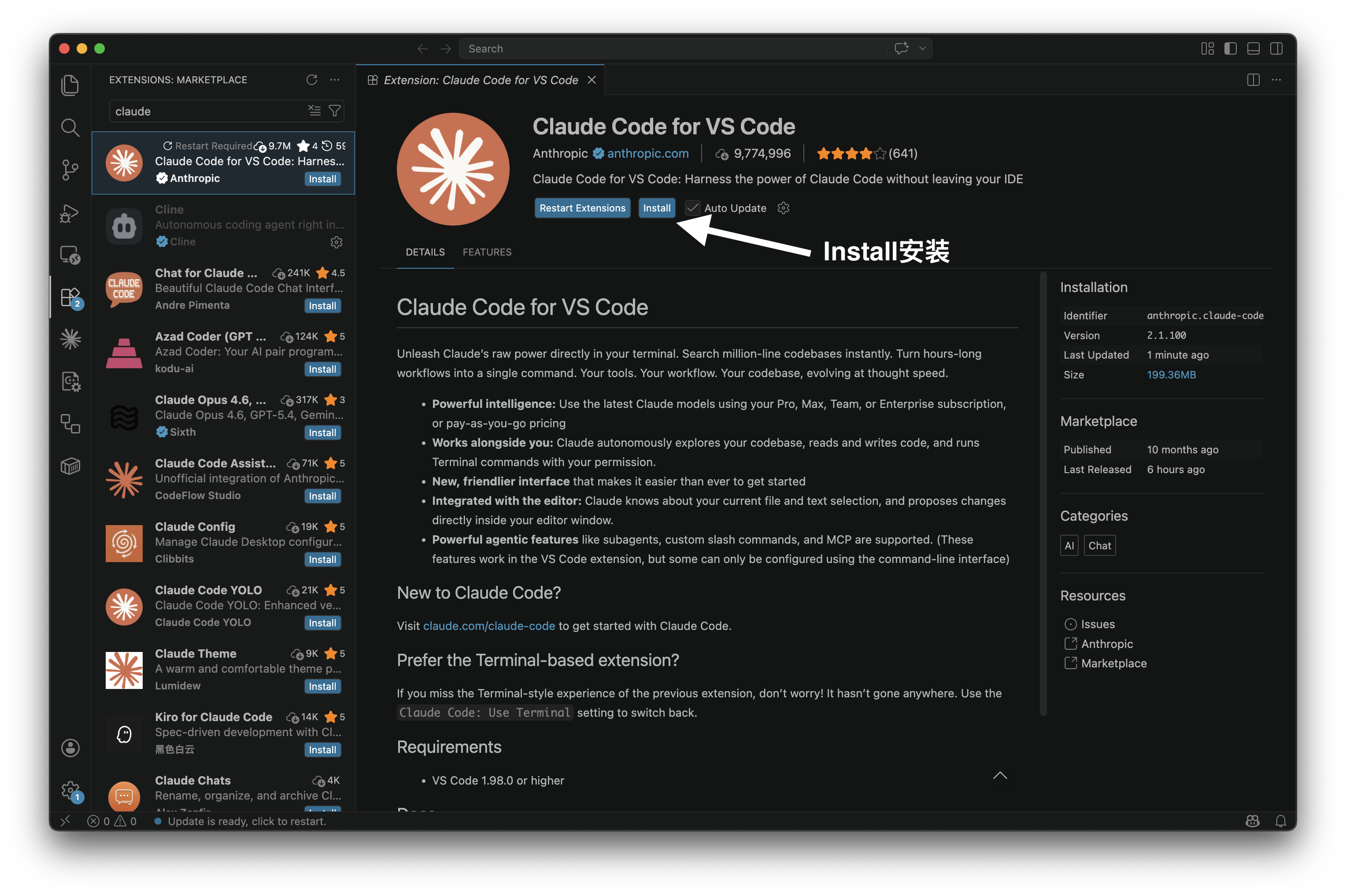
Task: Open the Remote Explorer view
Action: click(x=70, y=255)
